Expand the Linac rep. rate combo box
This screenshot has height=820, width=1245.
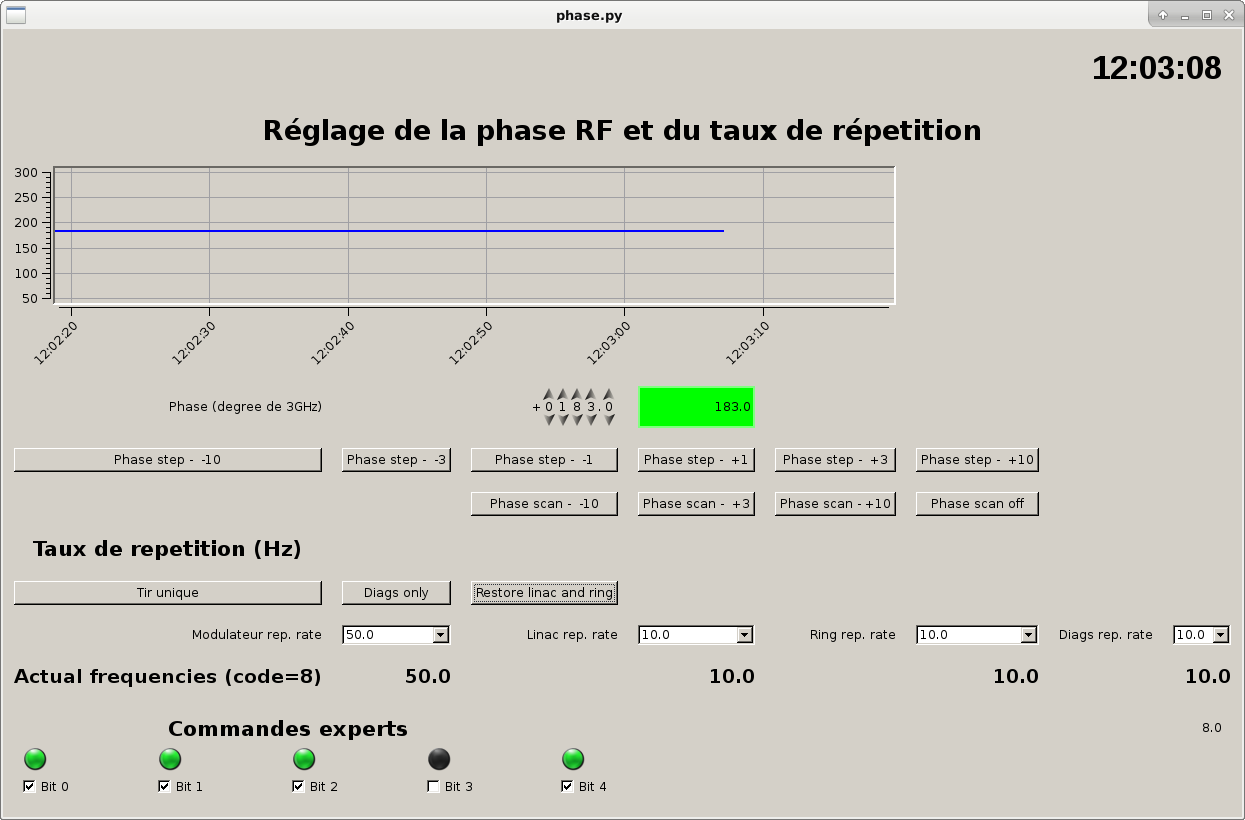744,635
